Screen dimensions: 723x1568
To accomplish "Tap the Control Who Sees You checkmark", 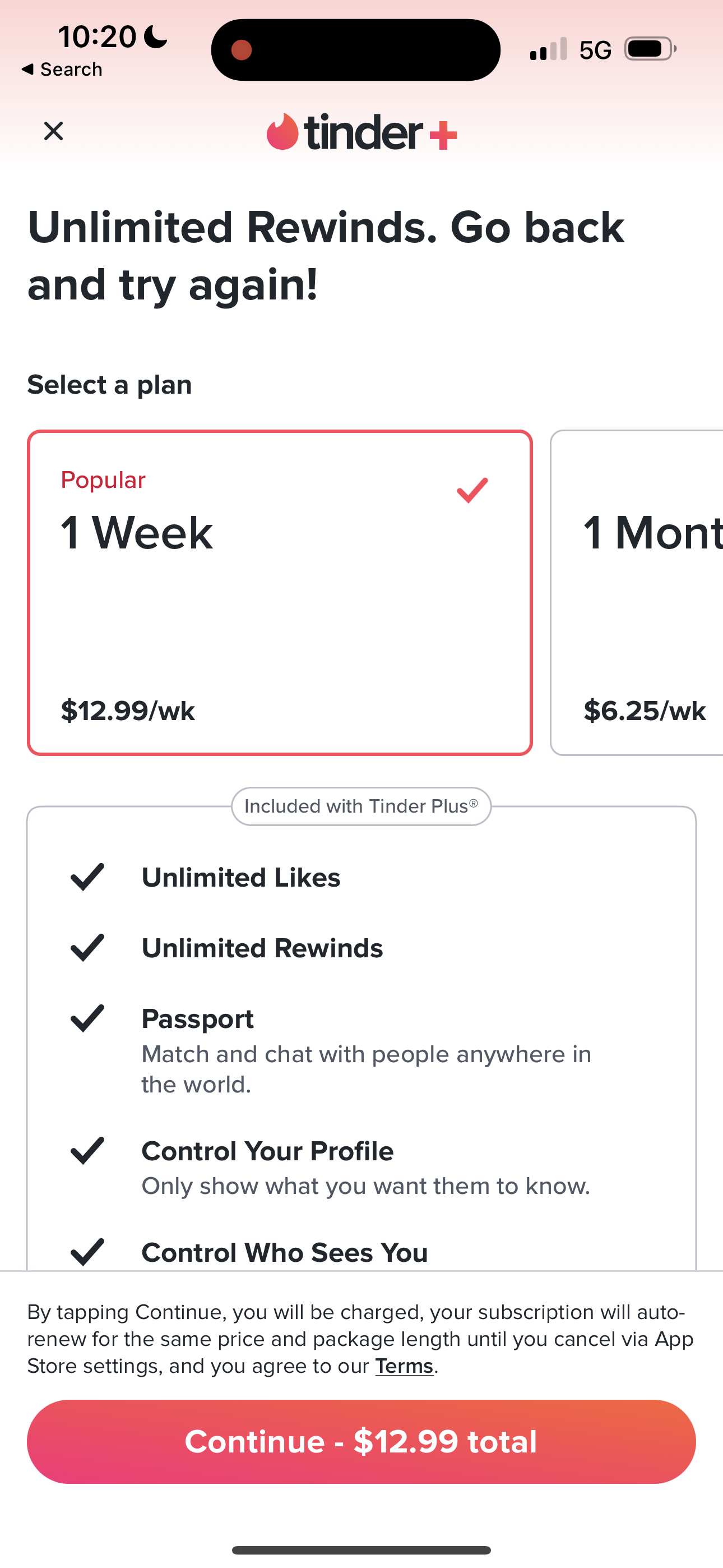I will [87, 1252].
